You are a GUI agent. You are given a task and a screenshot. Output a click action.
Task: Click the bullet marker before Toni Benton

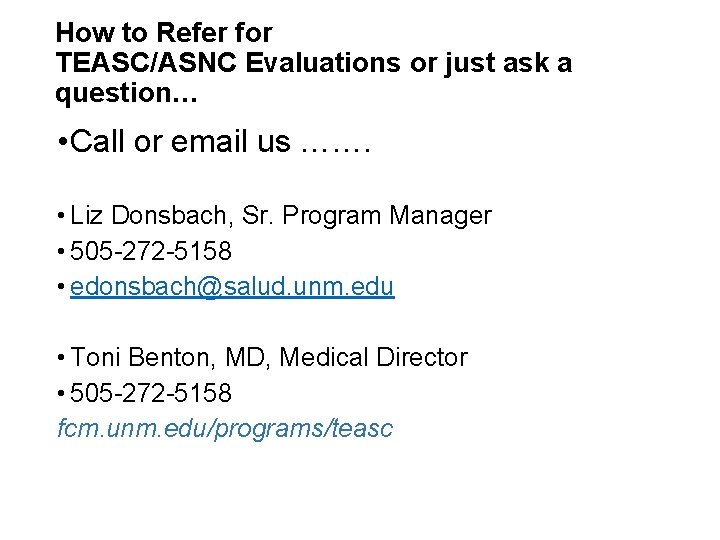(x=61, y=358)
